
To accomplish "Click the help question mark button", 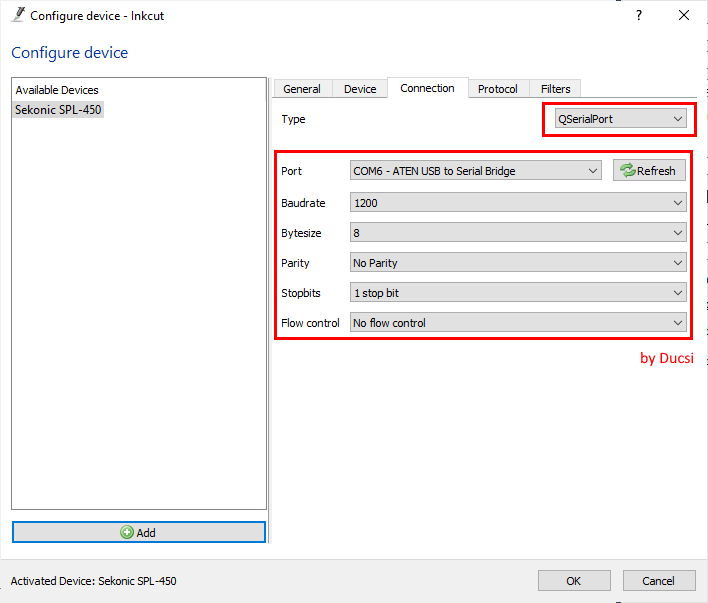I will pyautogui.click(x=639, y=16).
